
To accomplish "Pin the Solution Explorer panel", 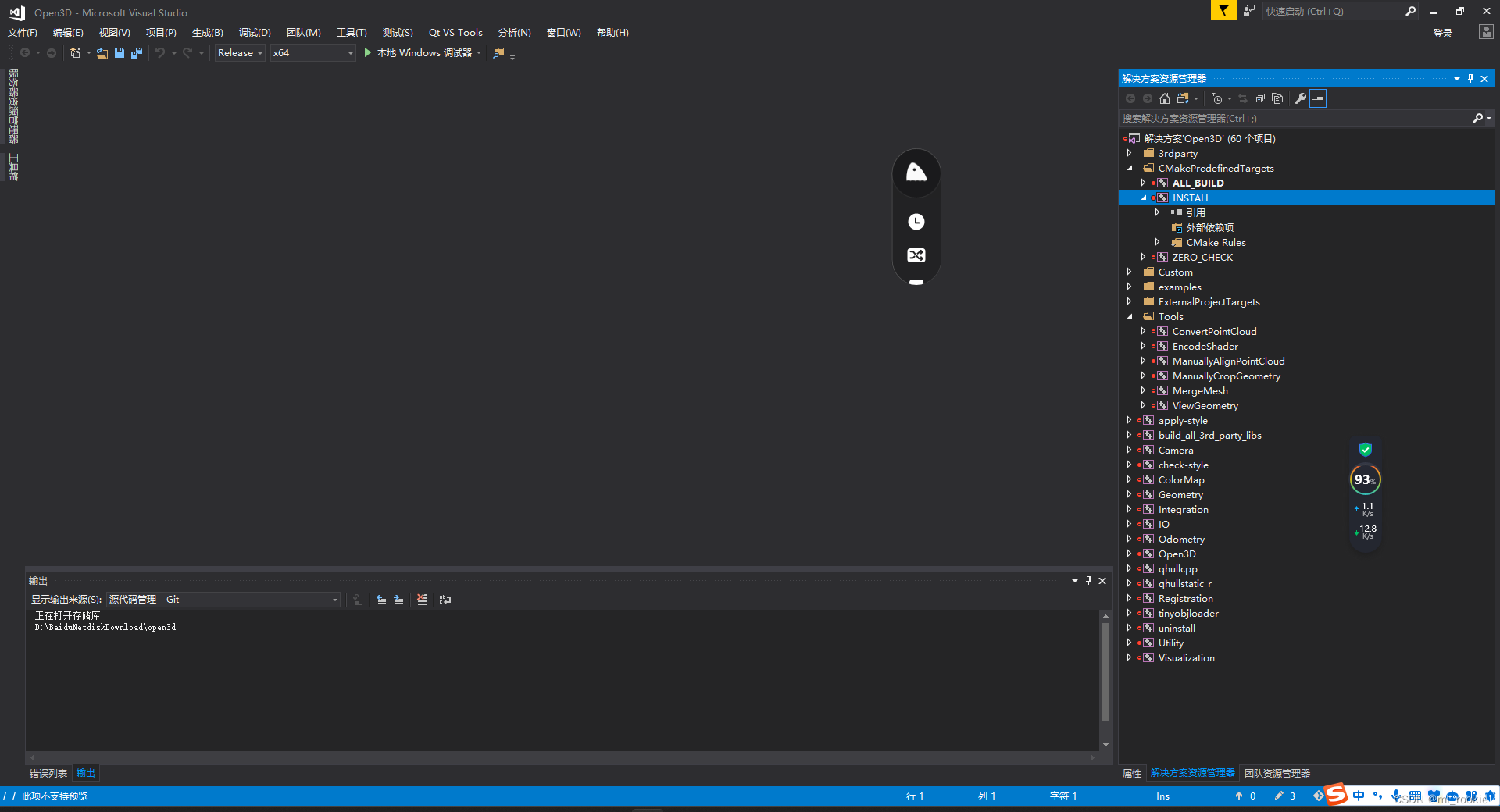I will (1470, 78).
